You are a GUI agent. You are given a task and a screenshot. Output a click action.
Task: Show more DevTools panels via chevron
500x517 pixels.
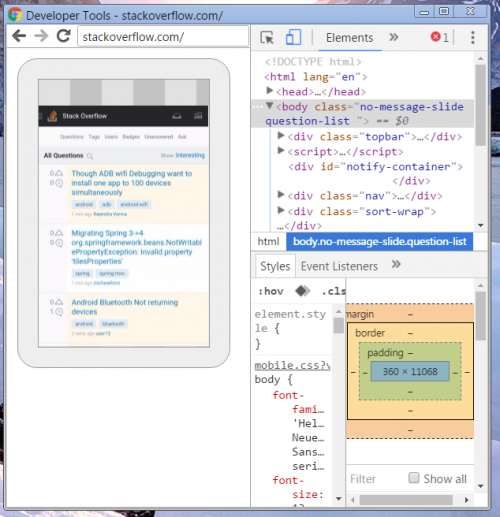[x=394, y=37]
